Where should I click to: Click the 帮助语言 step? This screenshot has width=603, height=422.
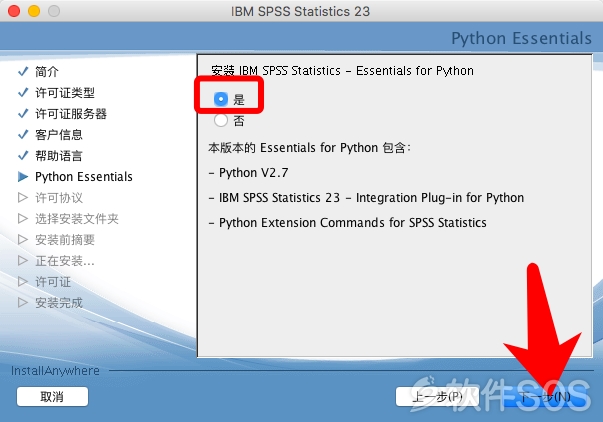[x=59, y=156]
